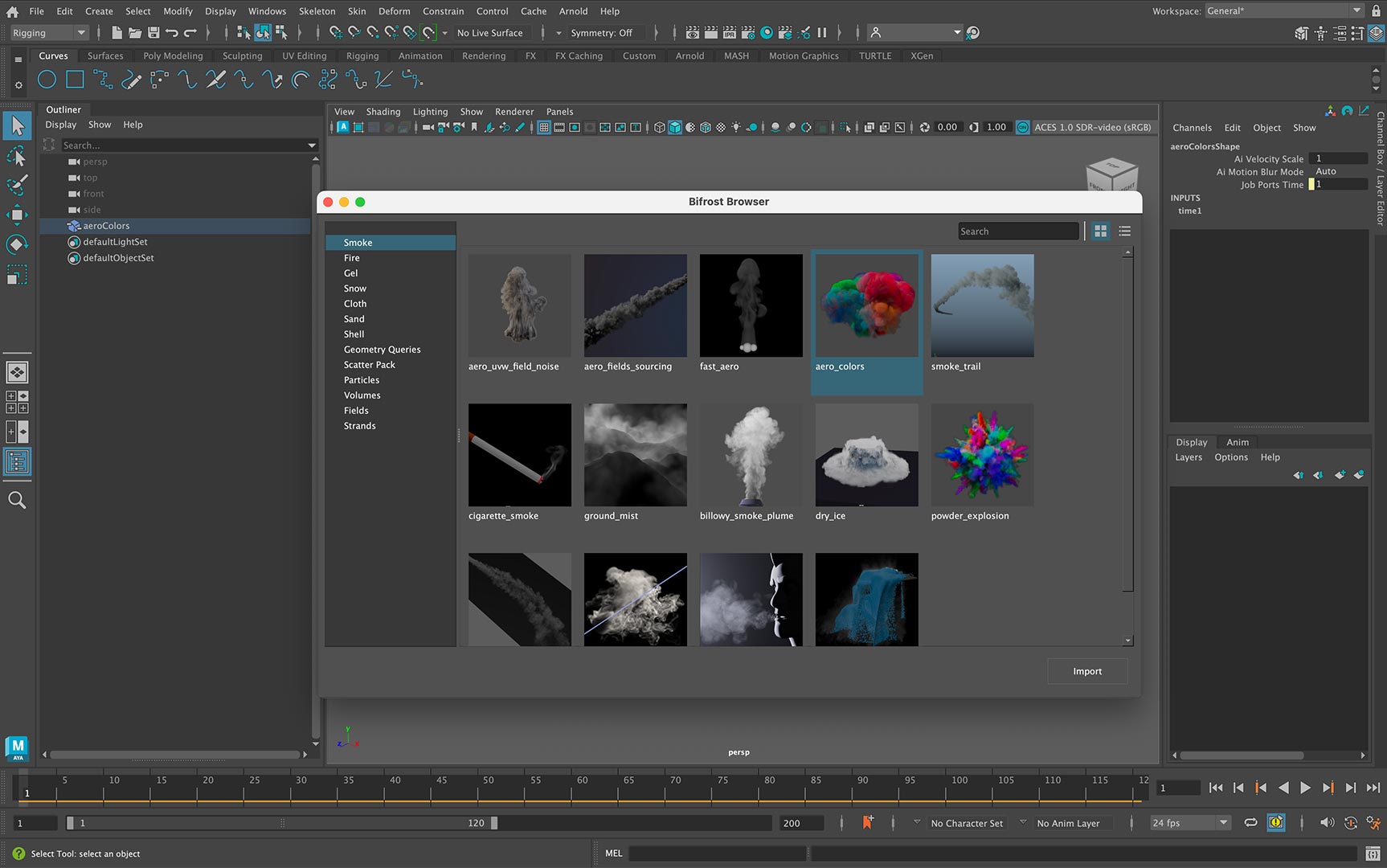This screenshot has width=1387, height=868.
Task: Activate the Move tool in toolbox
Action: 17,215
